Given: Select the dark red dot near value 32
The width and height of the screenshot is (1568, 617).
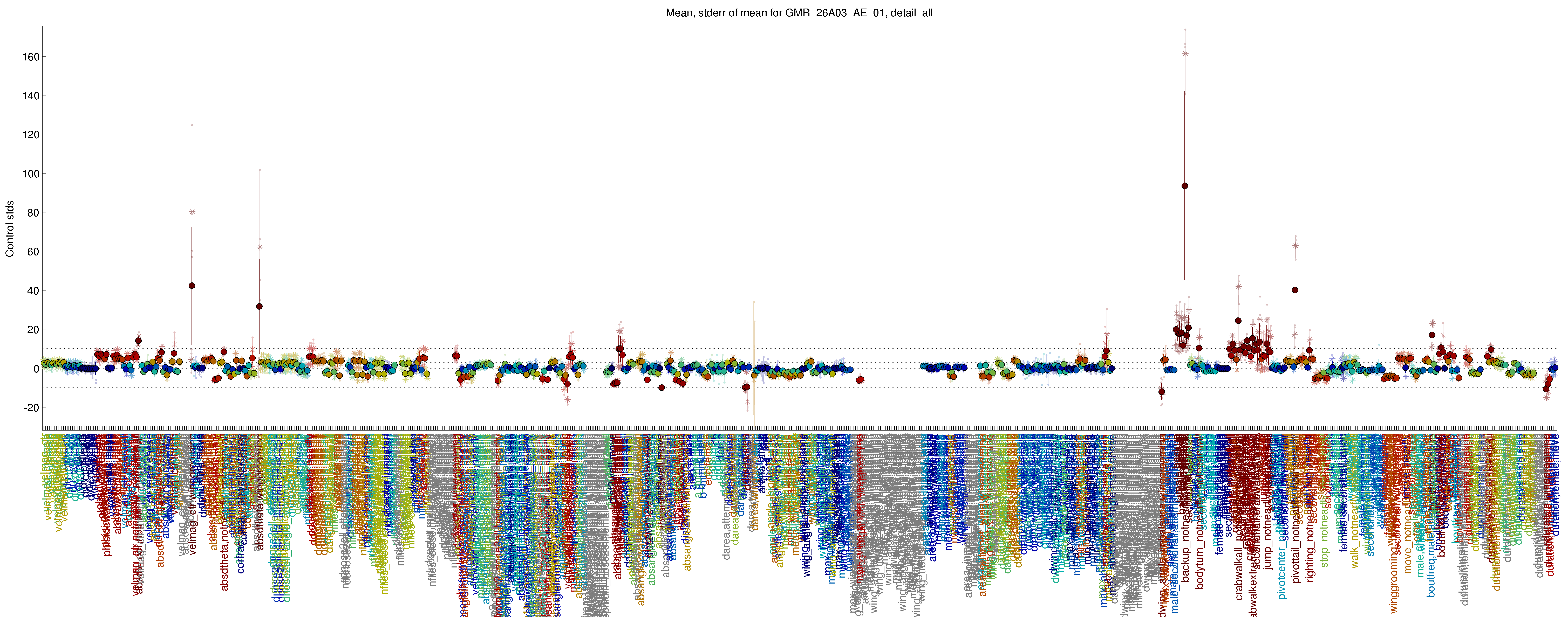Looking at the screenshot, I should point(259,306).
